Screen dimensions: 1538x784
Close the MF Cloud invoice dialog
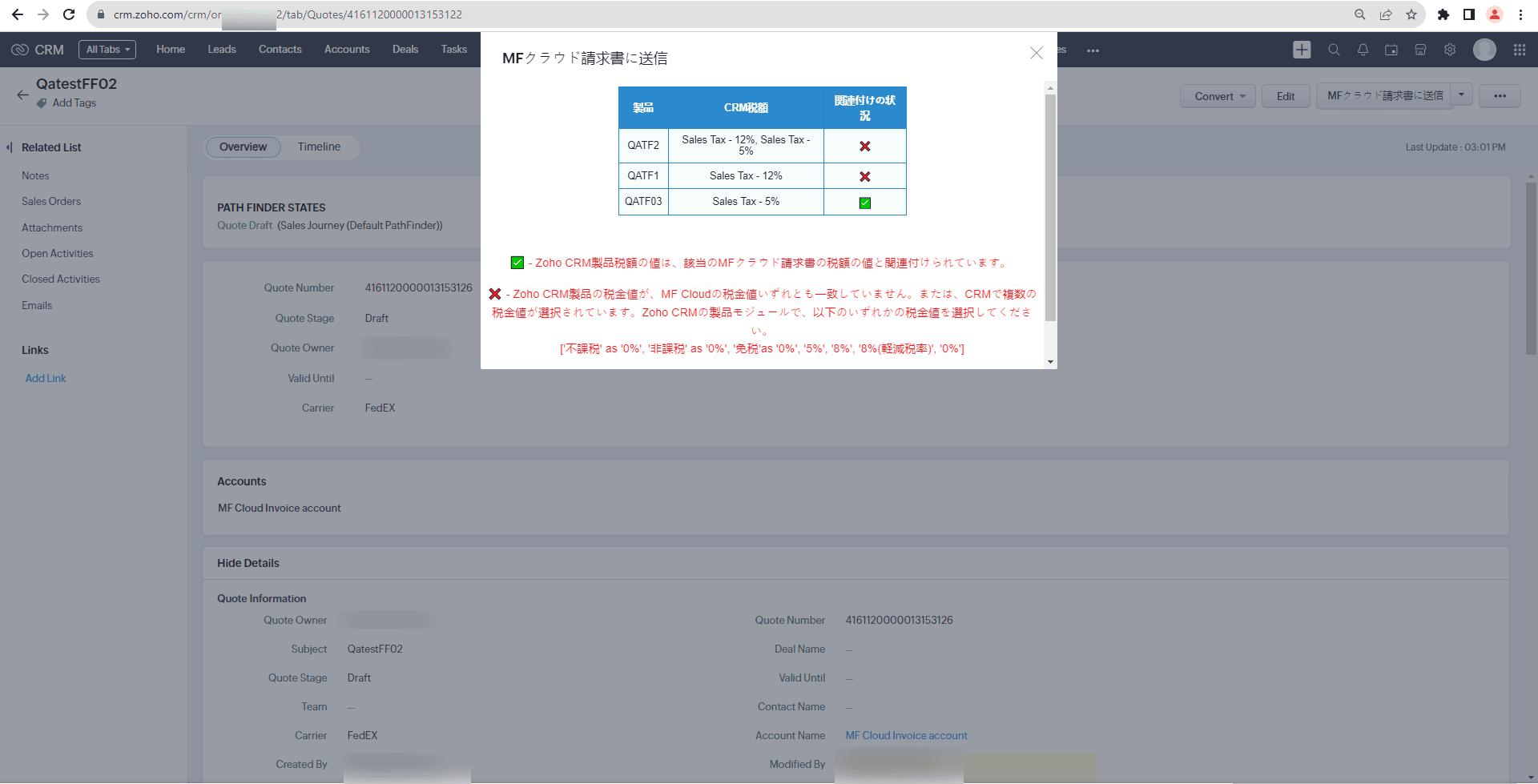click(x=1037, y=53)
